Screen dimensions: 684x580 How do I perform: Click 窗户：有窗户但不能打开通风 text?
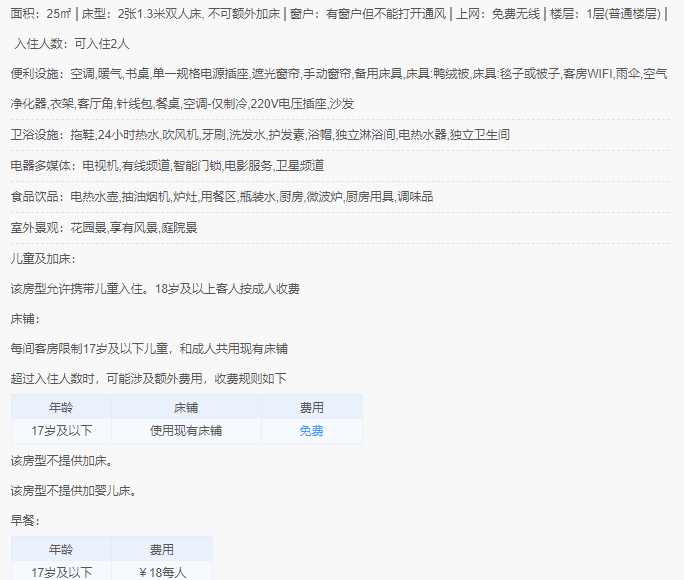(368, 14)
